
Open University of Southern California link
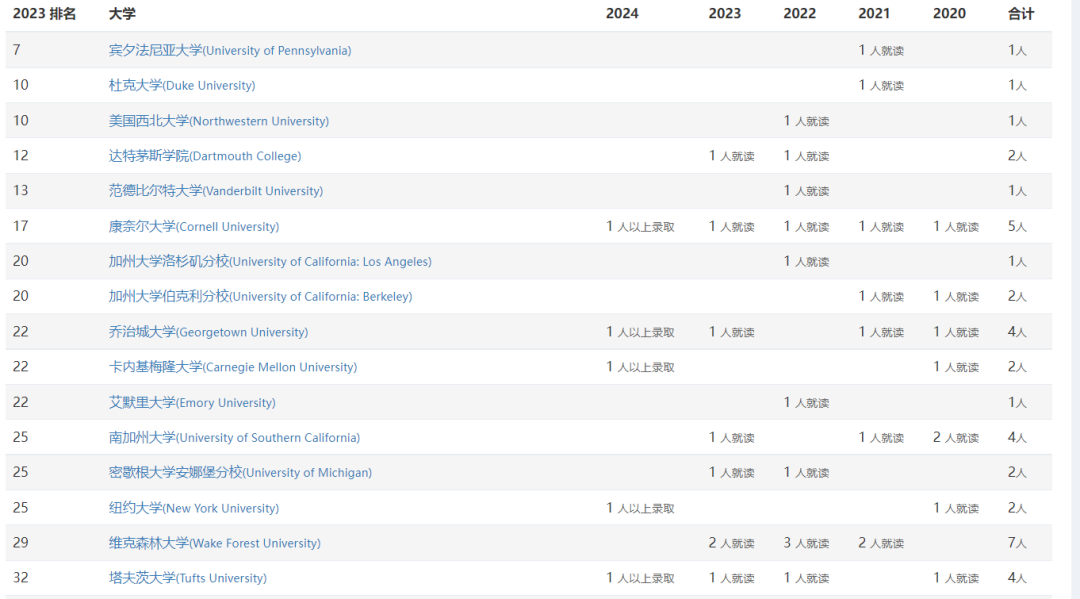point(234,437)
